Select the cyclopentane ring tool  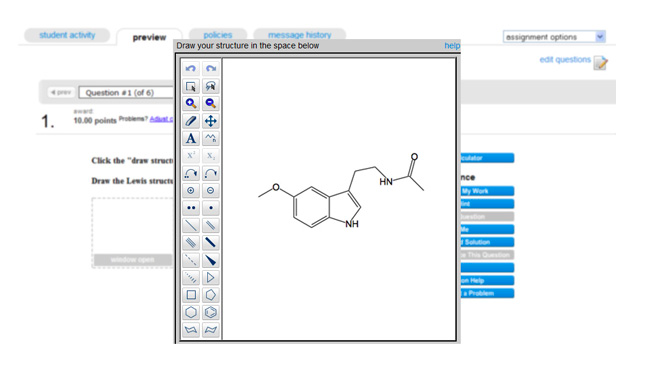(x=210, y=295)
